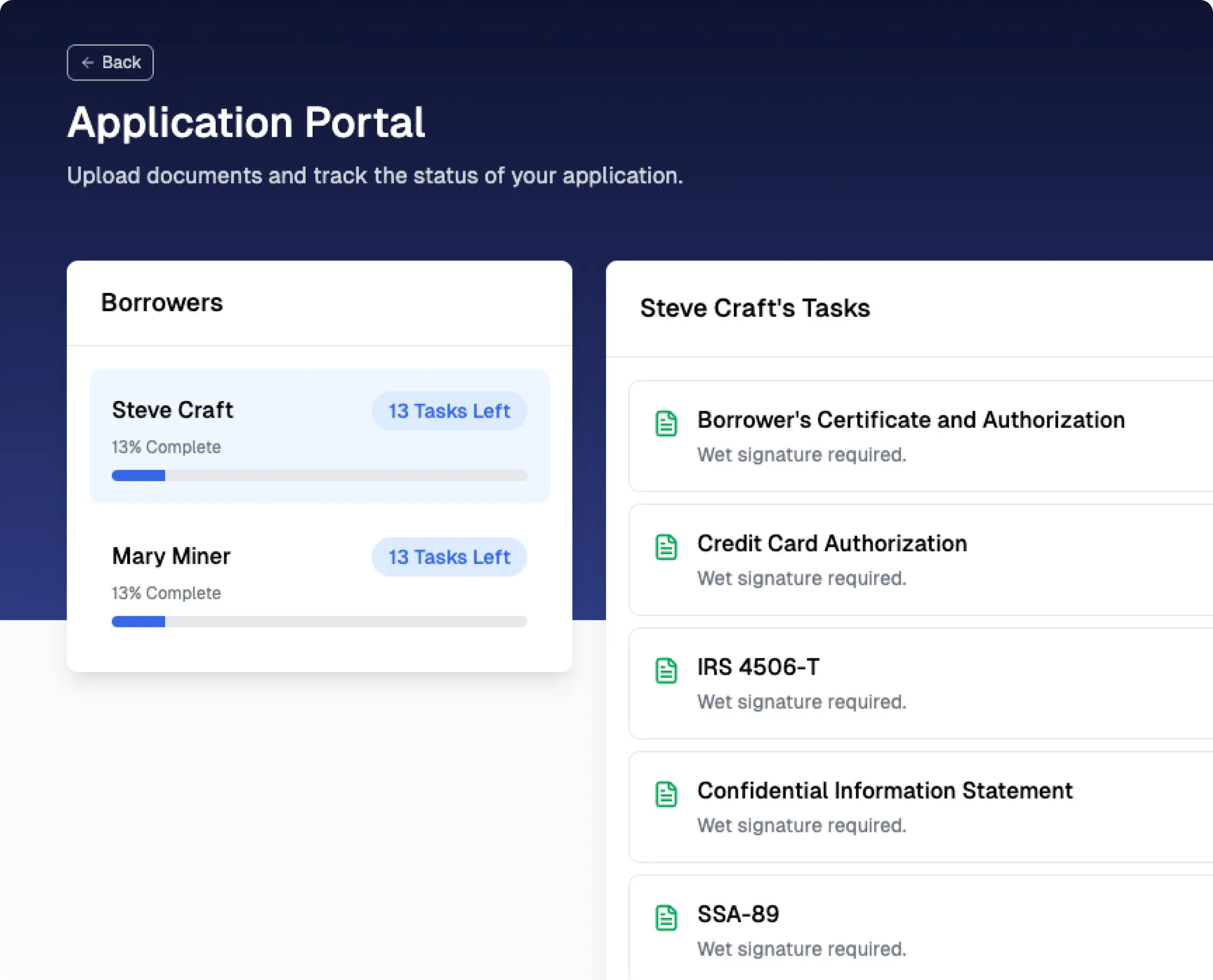Click the Back button
This screenshot has width=1213, height=980.
(110, 62)
